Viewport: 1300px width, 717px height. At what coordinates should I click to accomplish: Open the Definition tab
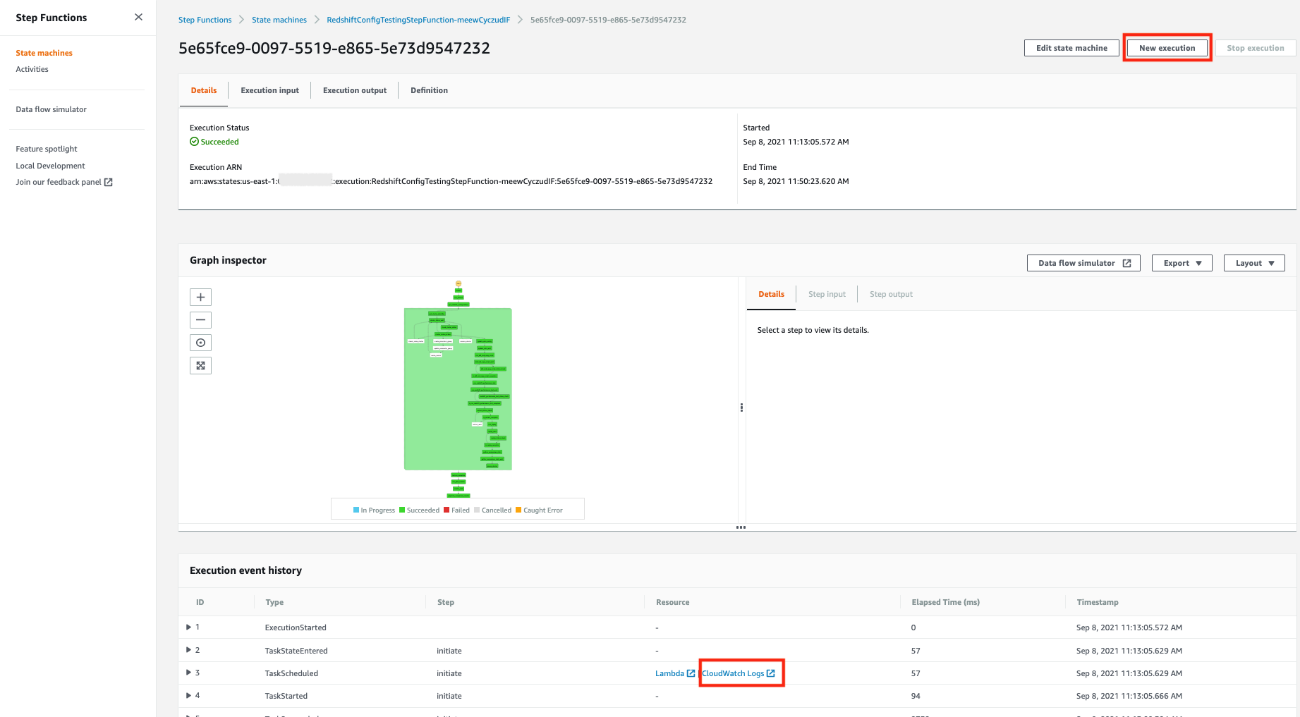429,90
